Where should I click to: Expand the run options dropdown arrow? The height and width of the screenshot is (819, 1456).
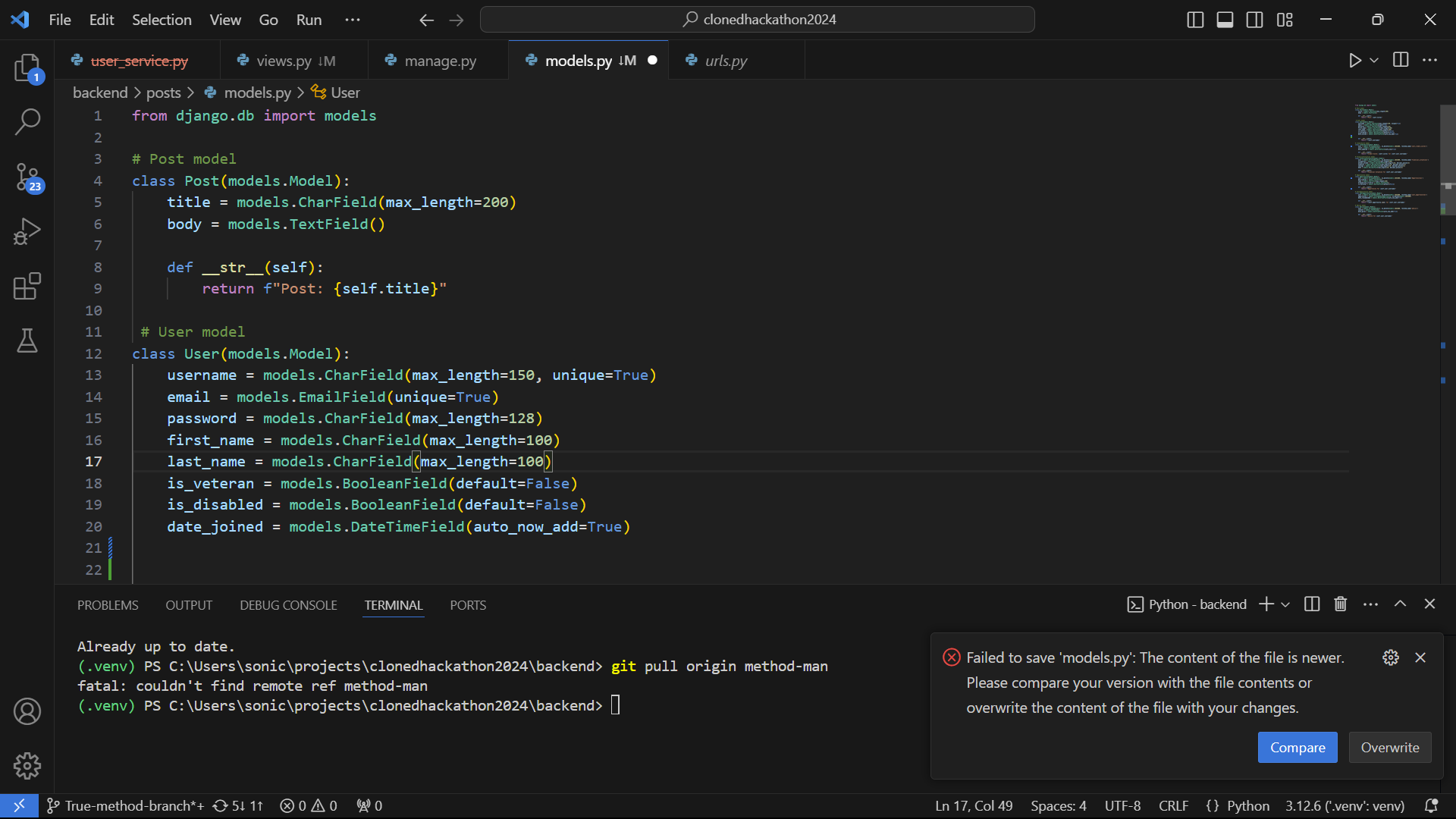point(1374,61)
